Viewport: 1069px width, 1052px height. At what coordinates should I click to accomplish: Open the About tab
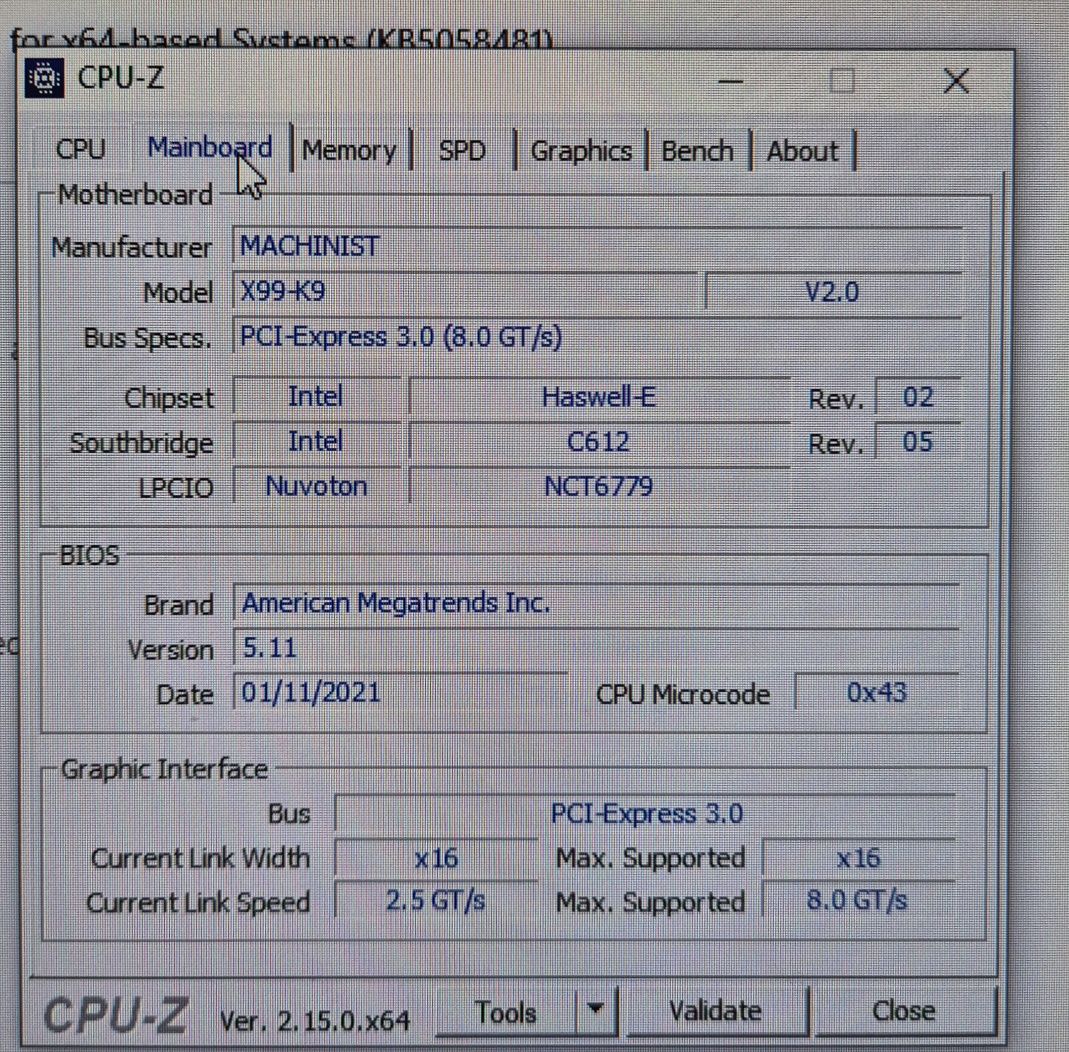click(x=802, y=151)
